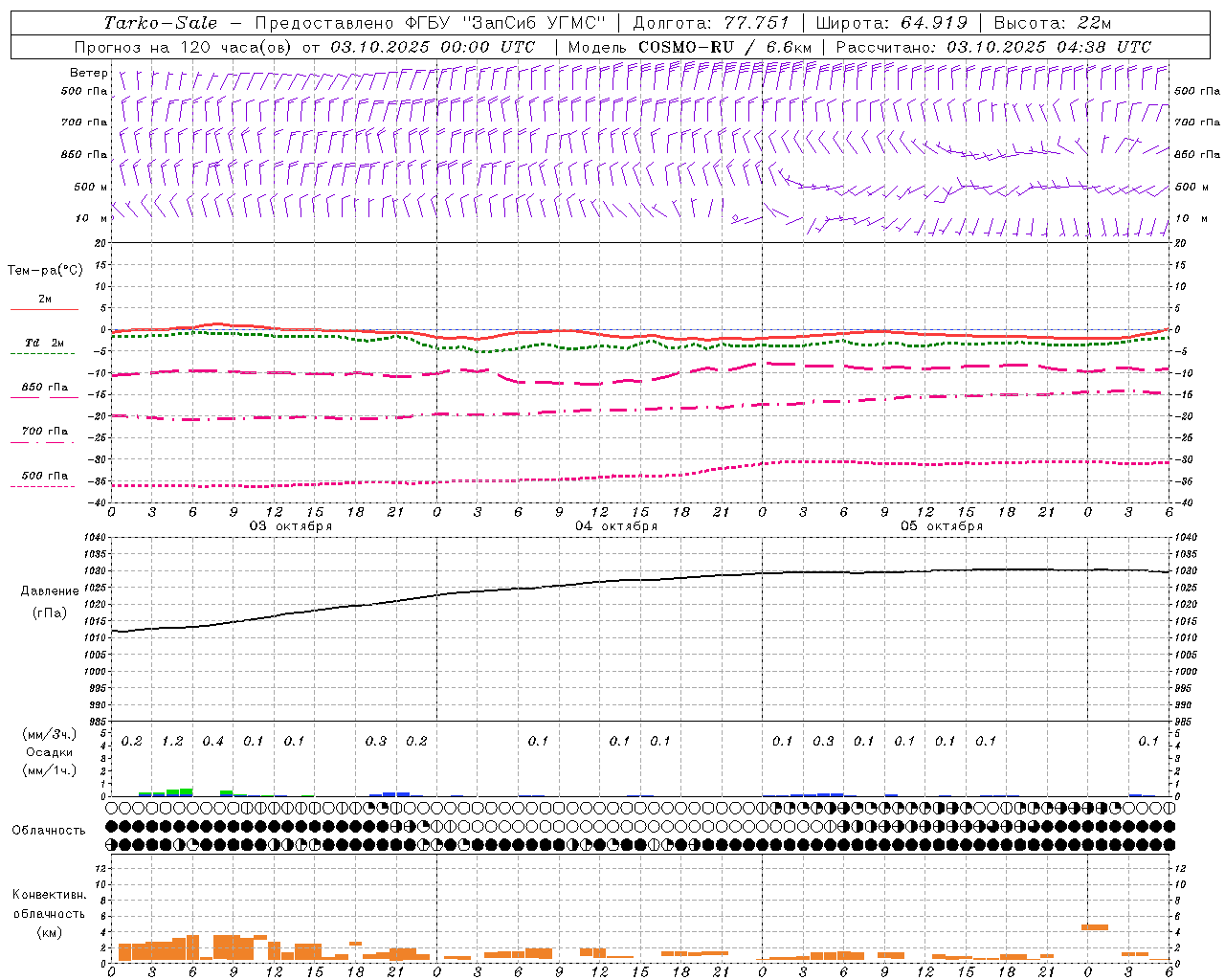Image resolution: width=1225 pixels, height=980 pixels.
Task: Click the green dashed Td 2м legend line
Action: 42,353
